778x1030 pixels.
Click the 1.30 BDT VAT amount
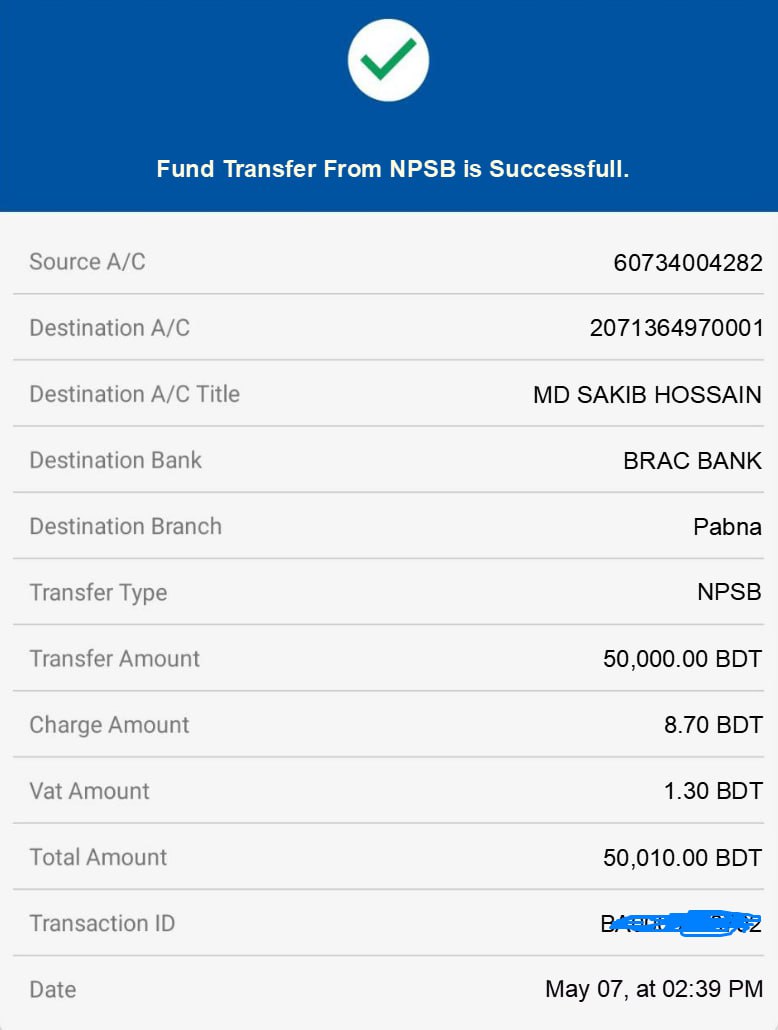713,791
